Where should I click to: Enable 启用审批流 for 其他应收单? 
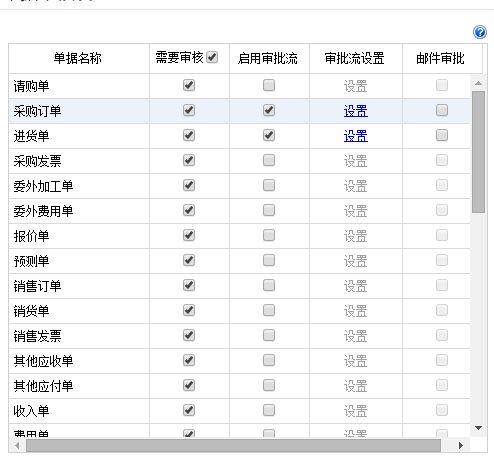pos(269,360)
